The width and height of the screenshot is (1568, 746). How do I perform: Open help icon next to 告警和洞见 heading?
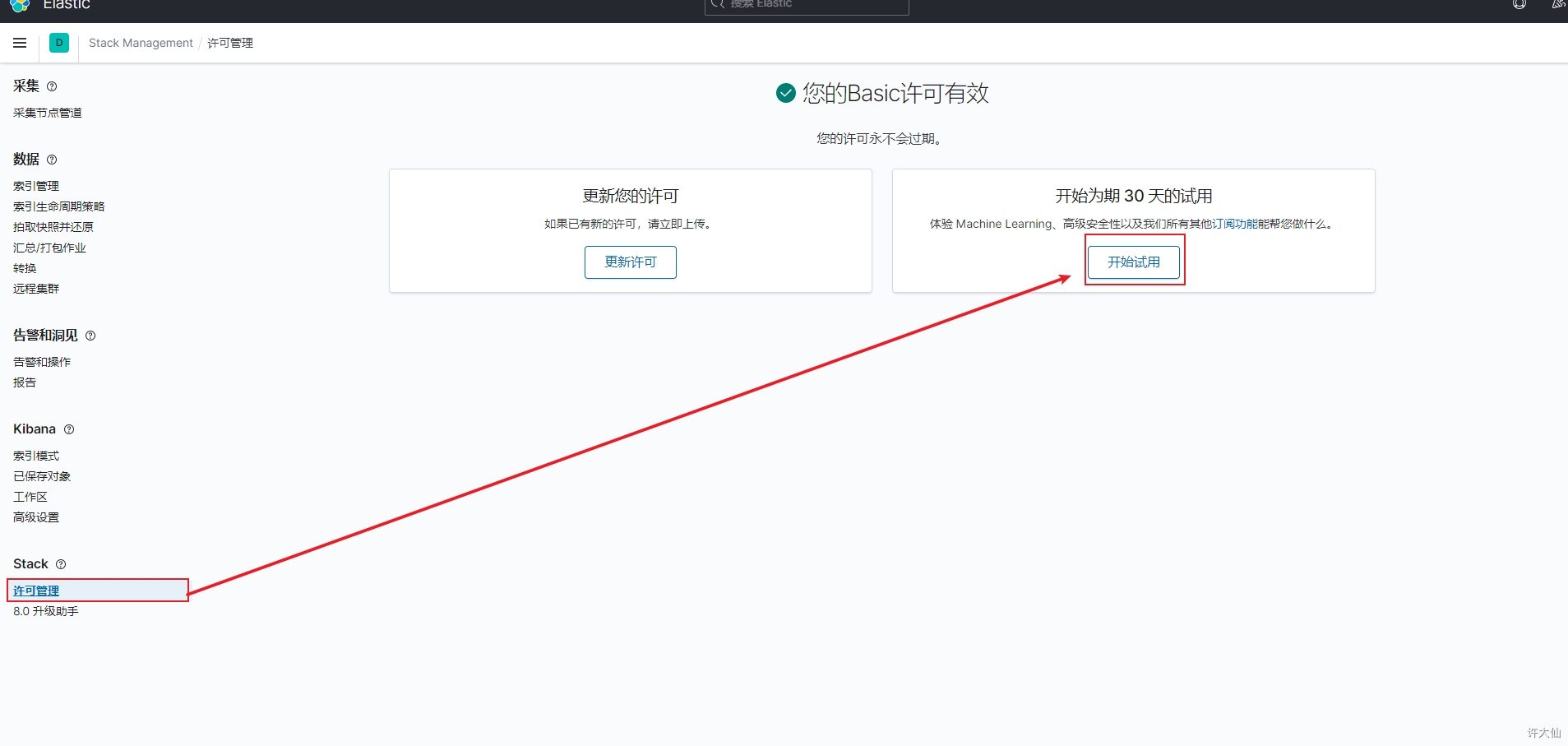click(x=90, y=336)
